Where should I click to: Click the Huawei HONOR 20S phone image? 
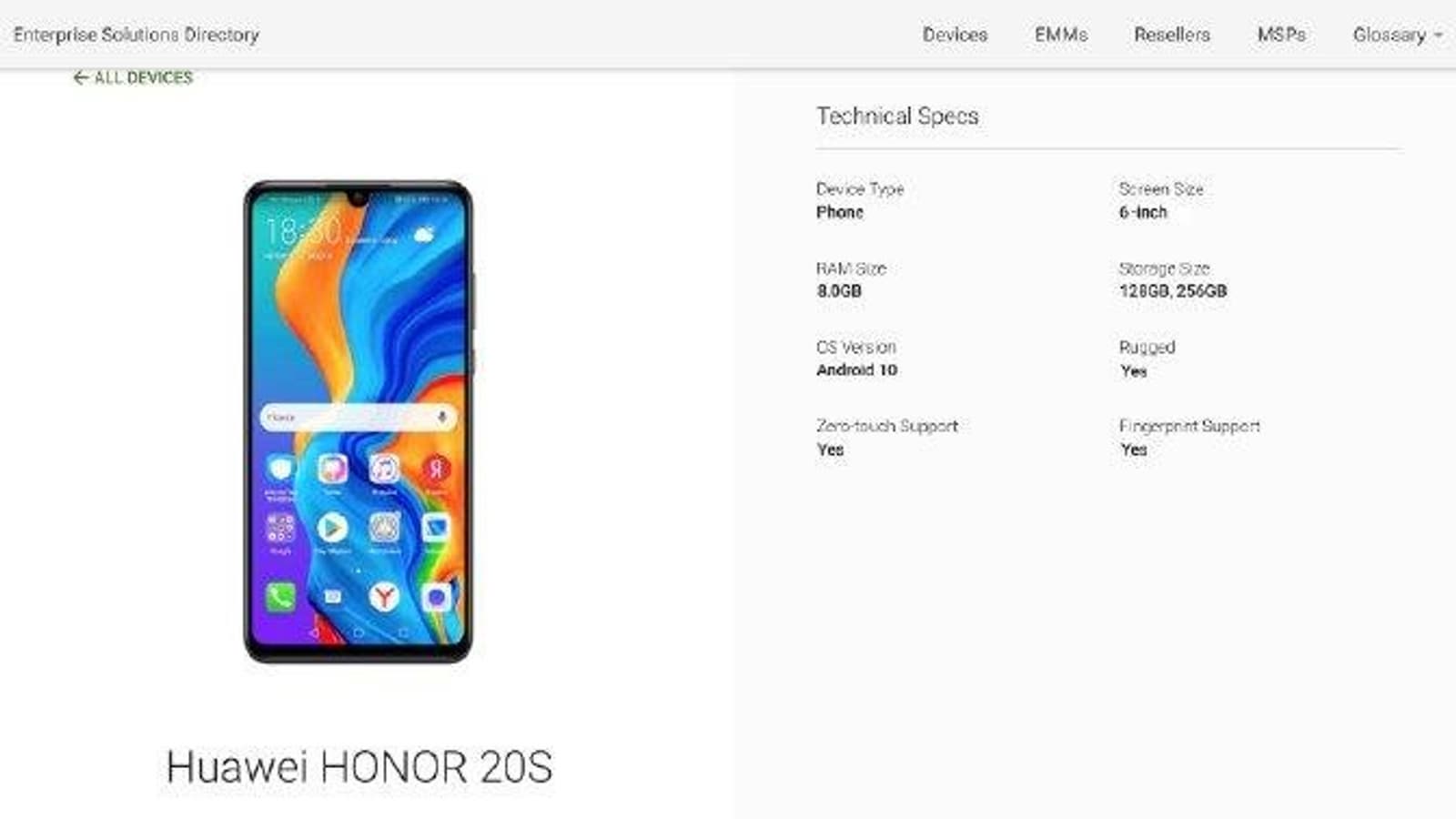359,421
